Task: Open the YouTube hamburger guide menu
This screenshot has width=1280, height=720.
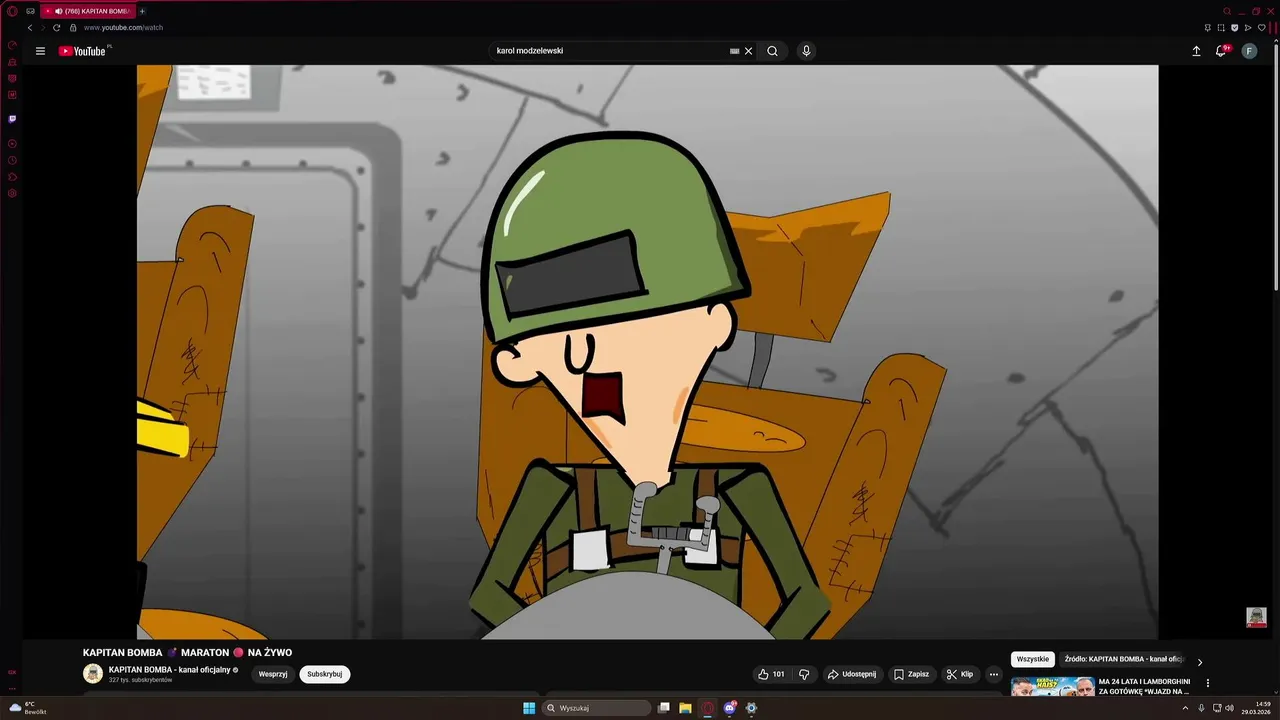Action: pos(40,51)
